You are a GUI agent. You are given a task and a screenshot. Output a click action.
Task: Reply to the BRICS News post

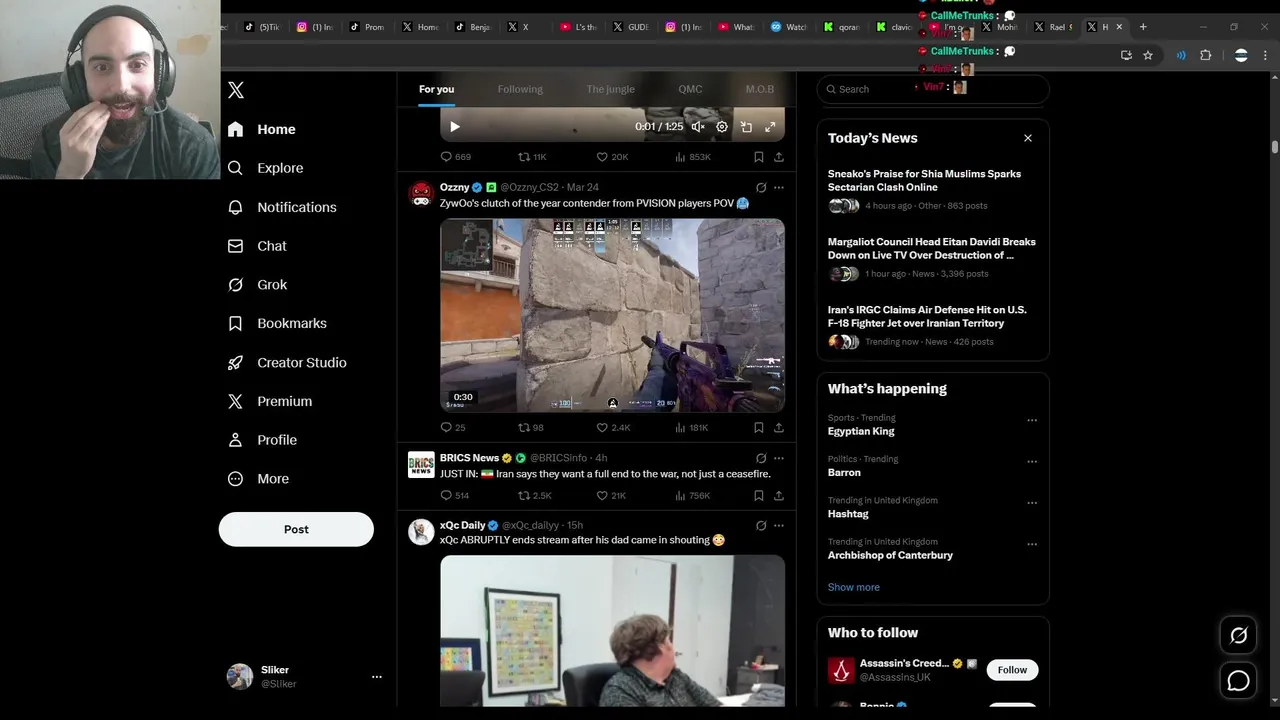pyautogui.click(x=455, y=495)
